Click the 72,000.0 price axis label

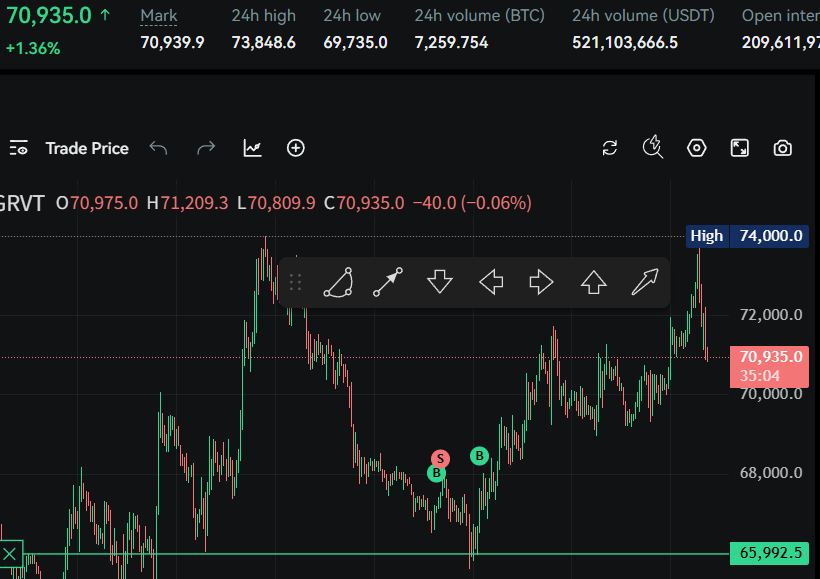tap(771, 315)
